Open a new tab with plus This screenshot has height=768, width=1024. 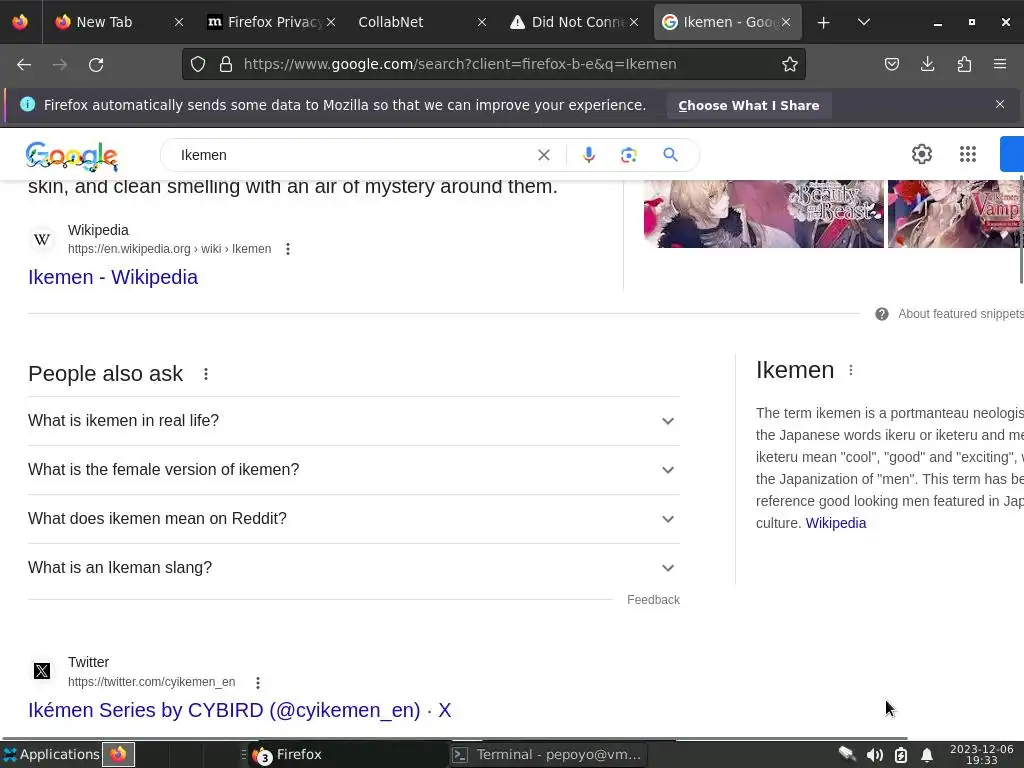[x=824, y=23]
